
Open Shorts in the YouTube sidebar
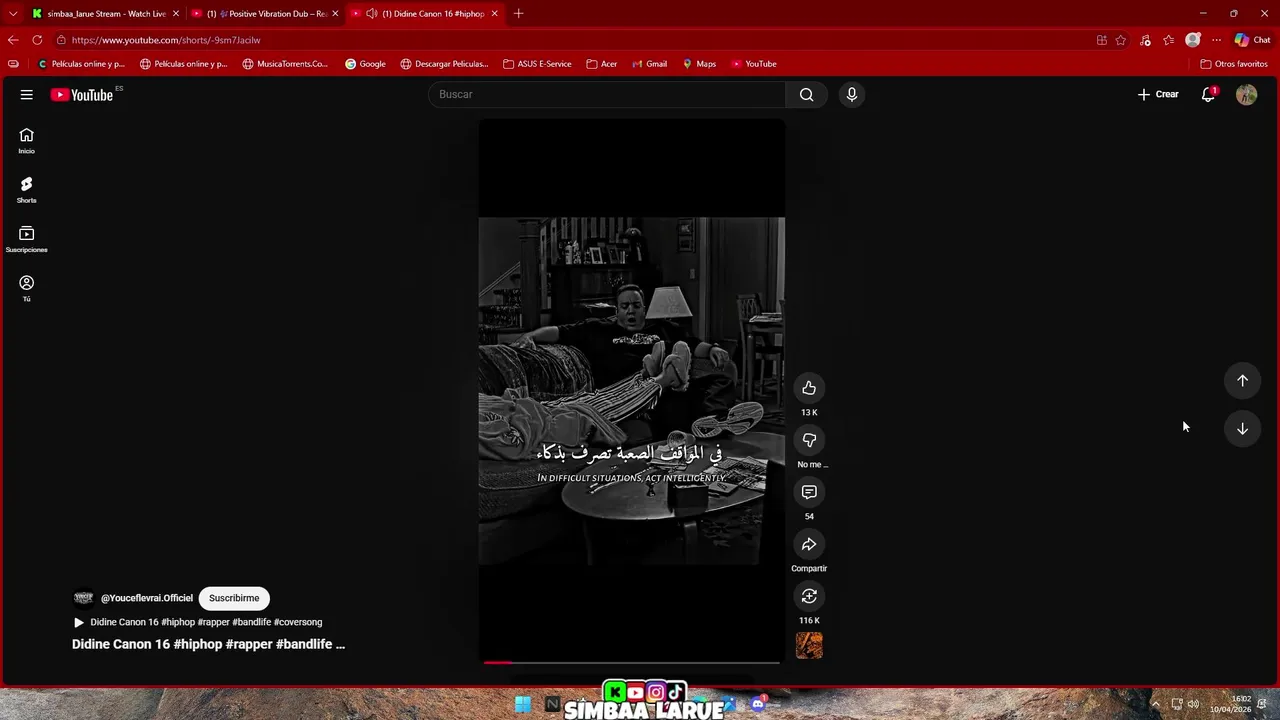click(x=27, y=190)
